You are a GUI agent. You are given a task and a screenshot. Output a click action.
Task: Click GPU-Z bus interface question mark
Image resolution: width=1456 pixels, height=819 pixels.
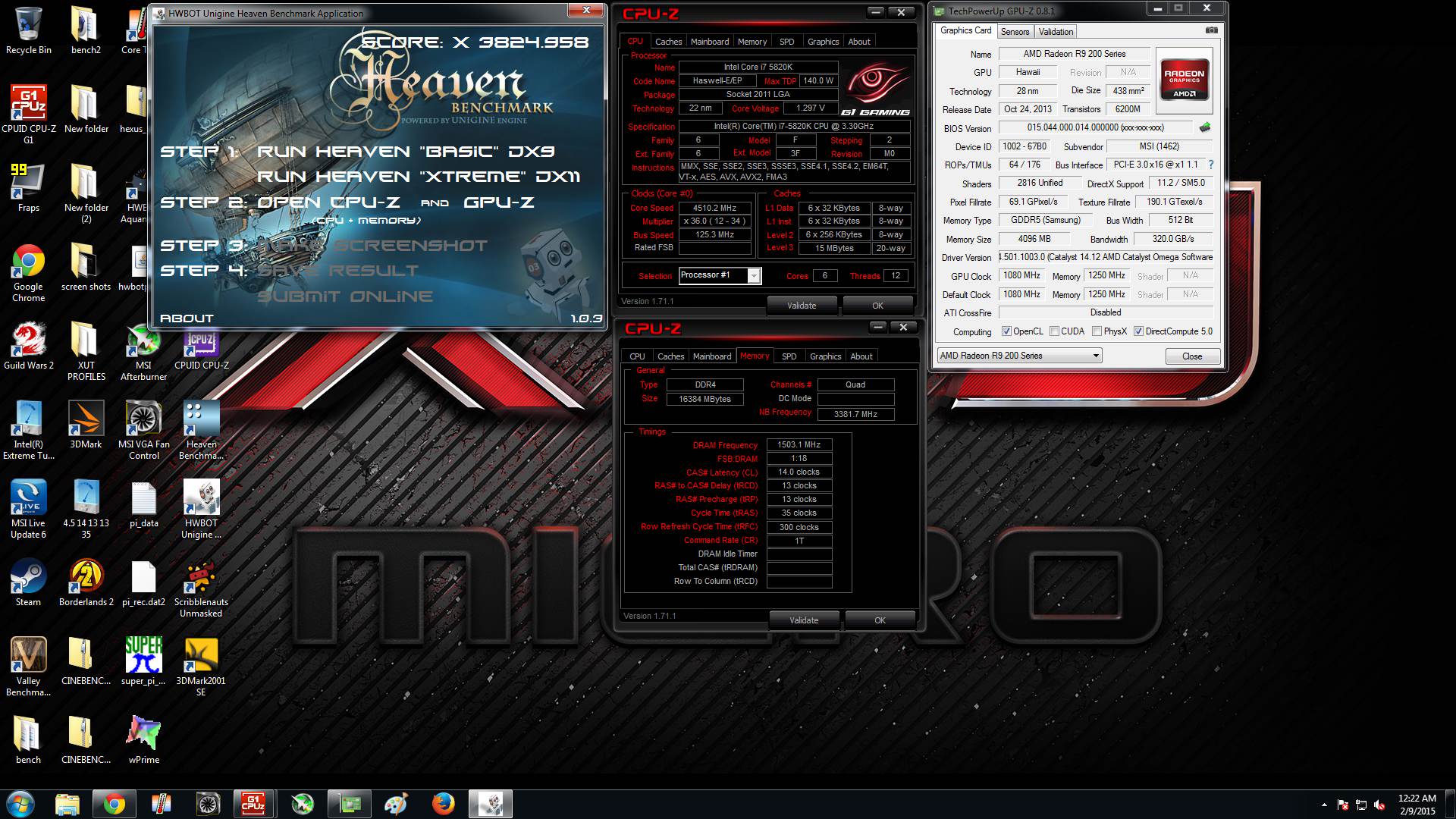coord(1210,165)
